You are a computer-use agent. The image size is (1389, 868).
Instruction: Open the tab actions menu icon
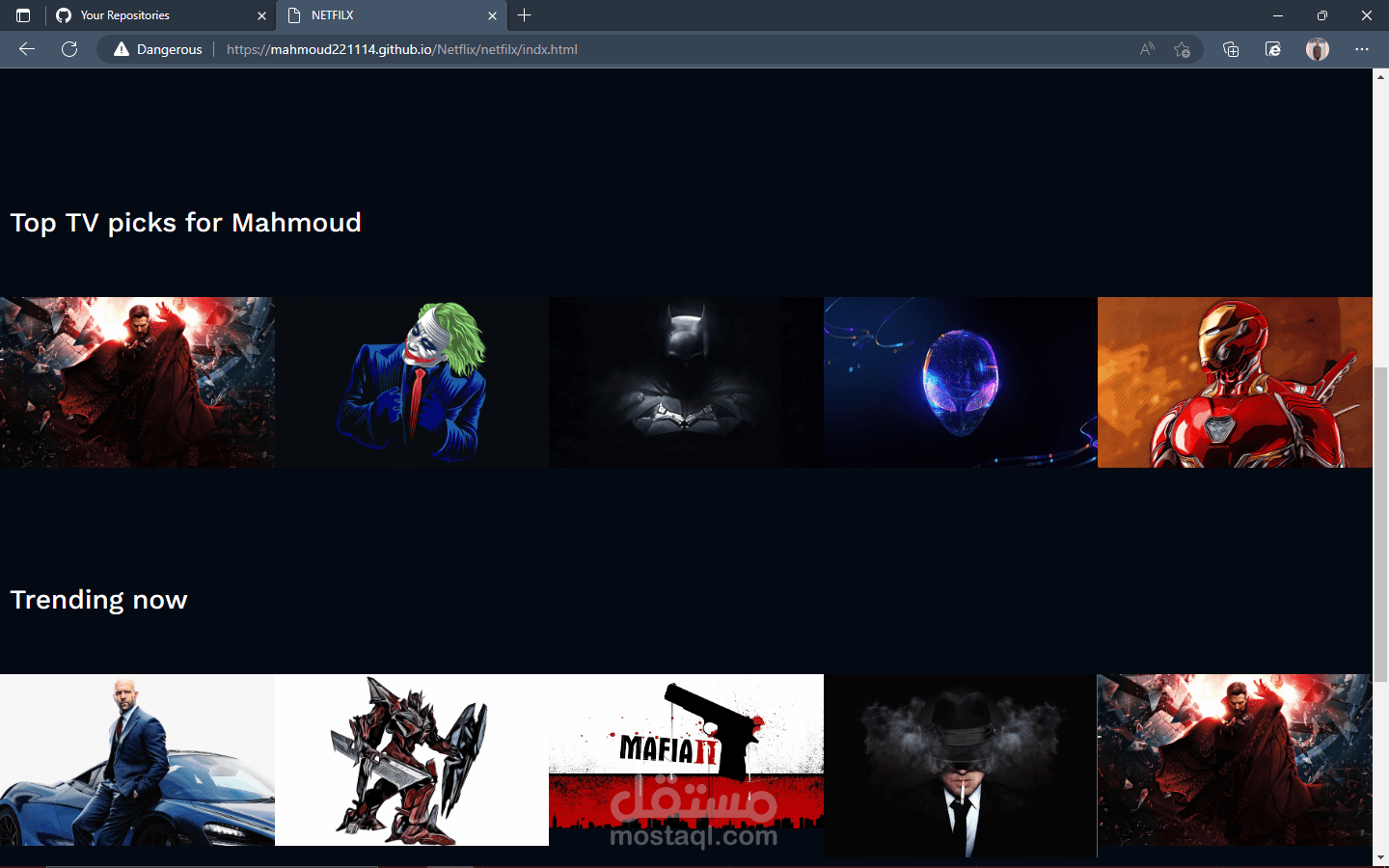pyautogui.click(x=23, y=15)
